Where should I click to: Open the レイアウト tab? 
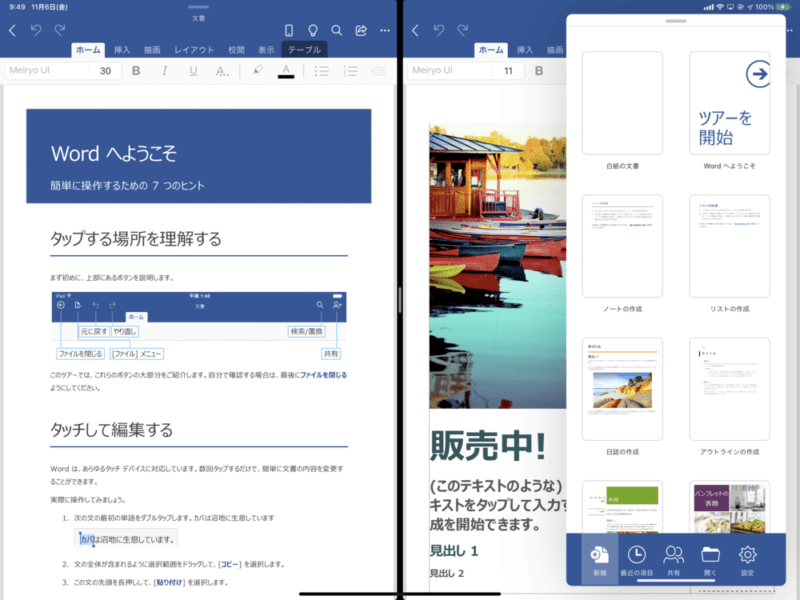point(194,49)
